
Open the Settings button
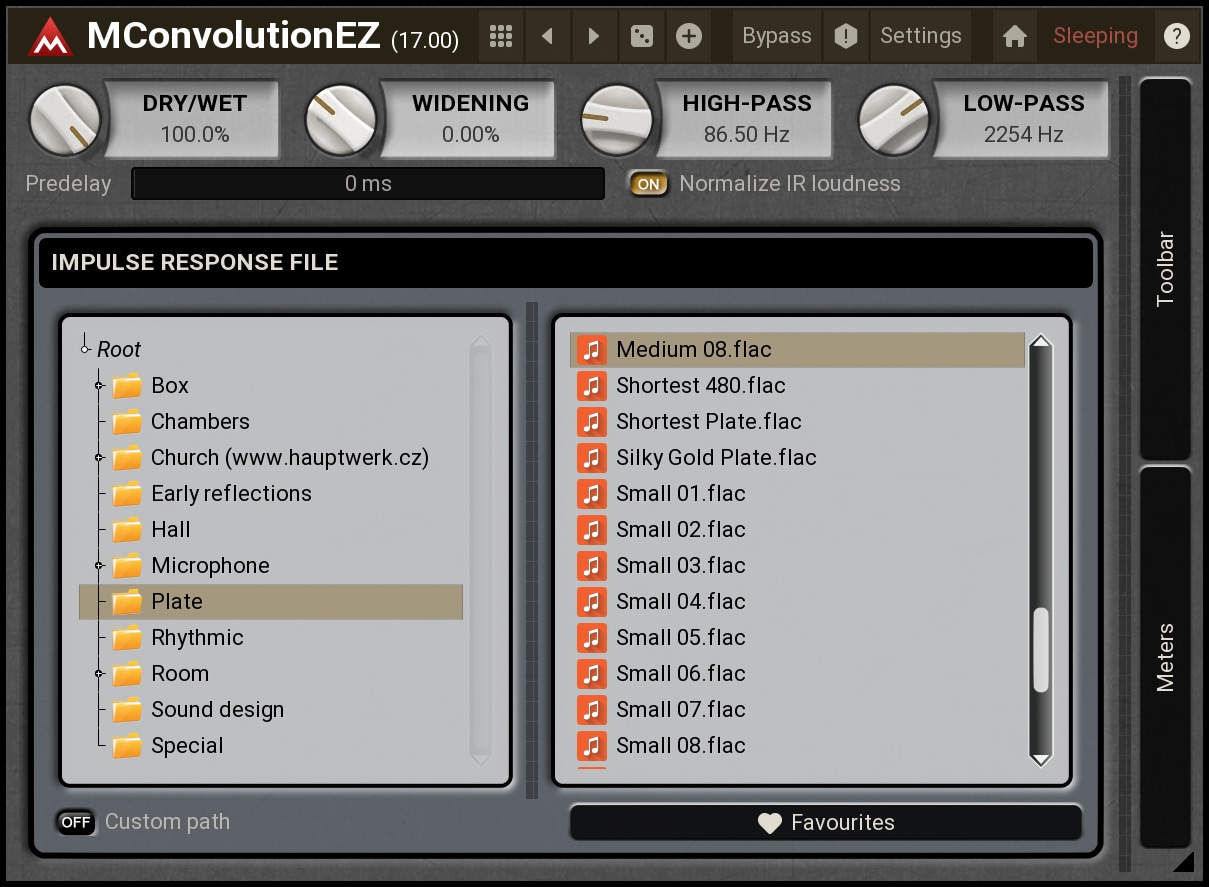tap(920, 37)
